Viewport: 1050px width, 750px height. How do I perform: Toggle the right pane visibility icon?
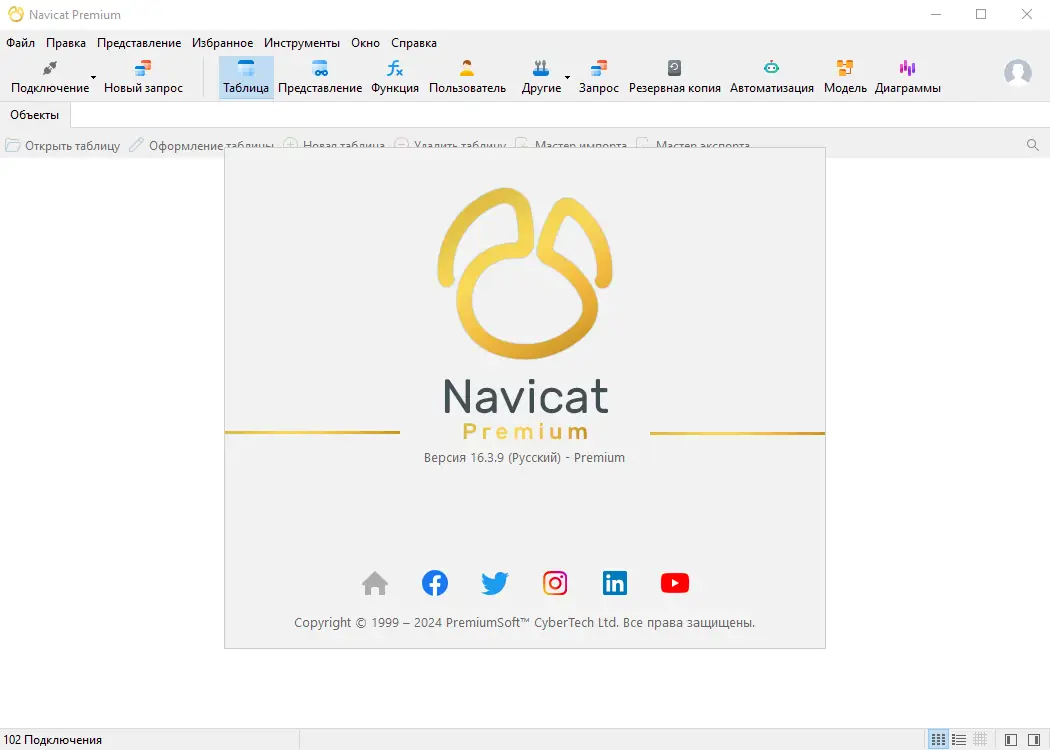1034,740
